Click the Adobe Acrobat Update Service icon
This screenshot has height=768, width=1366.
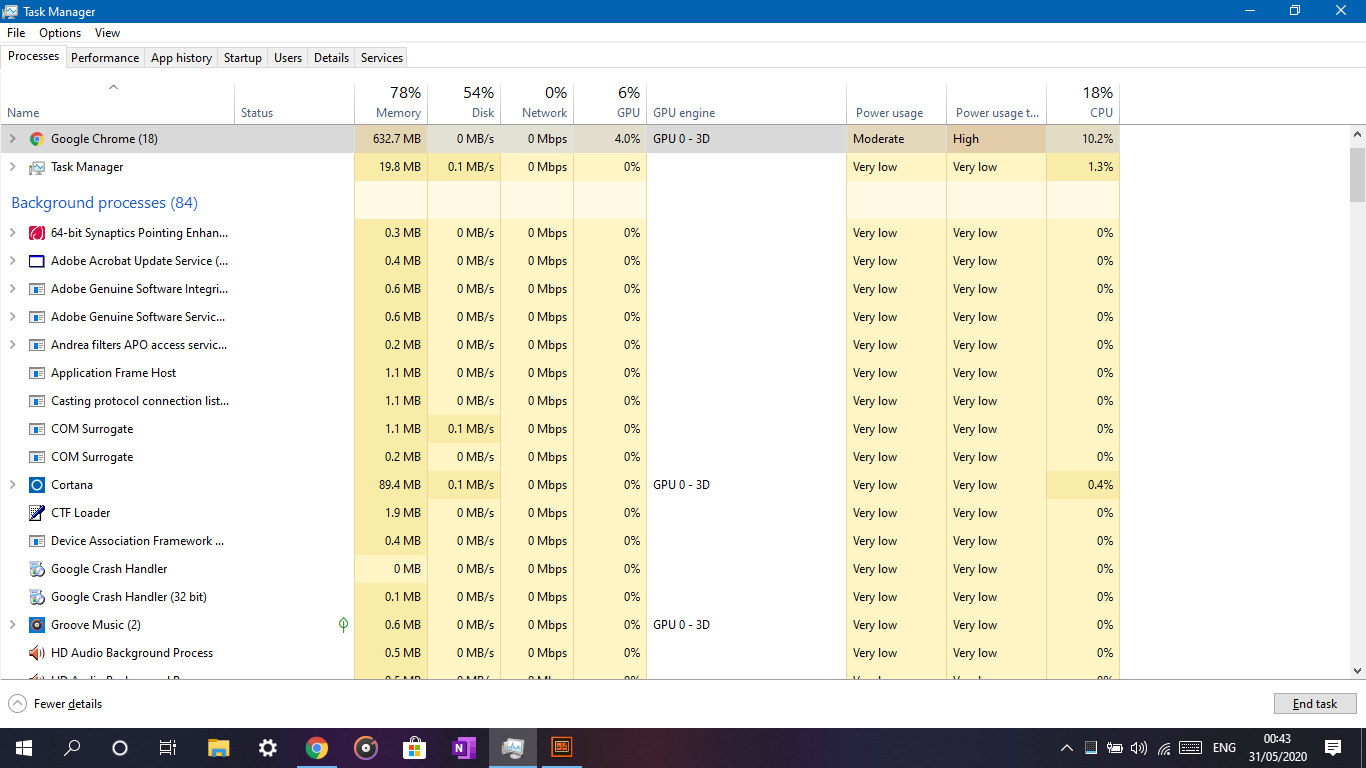pos(37,261)
